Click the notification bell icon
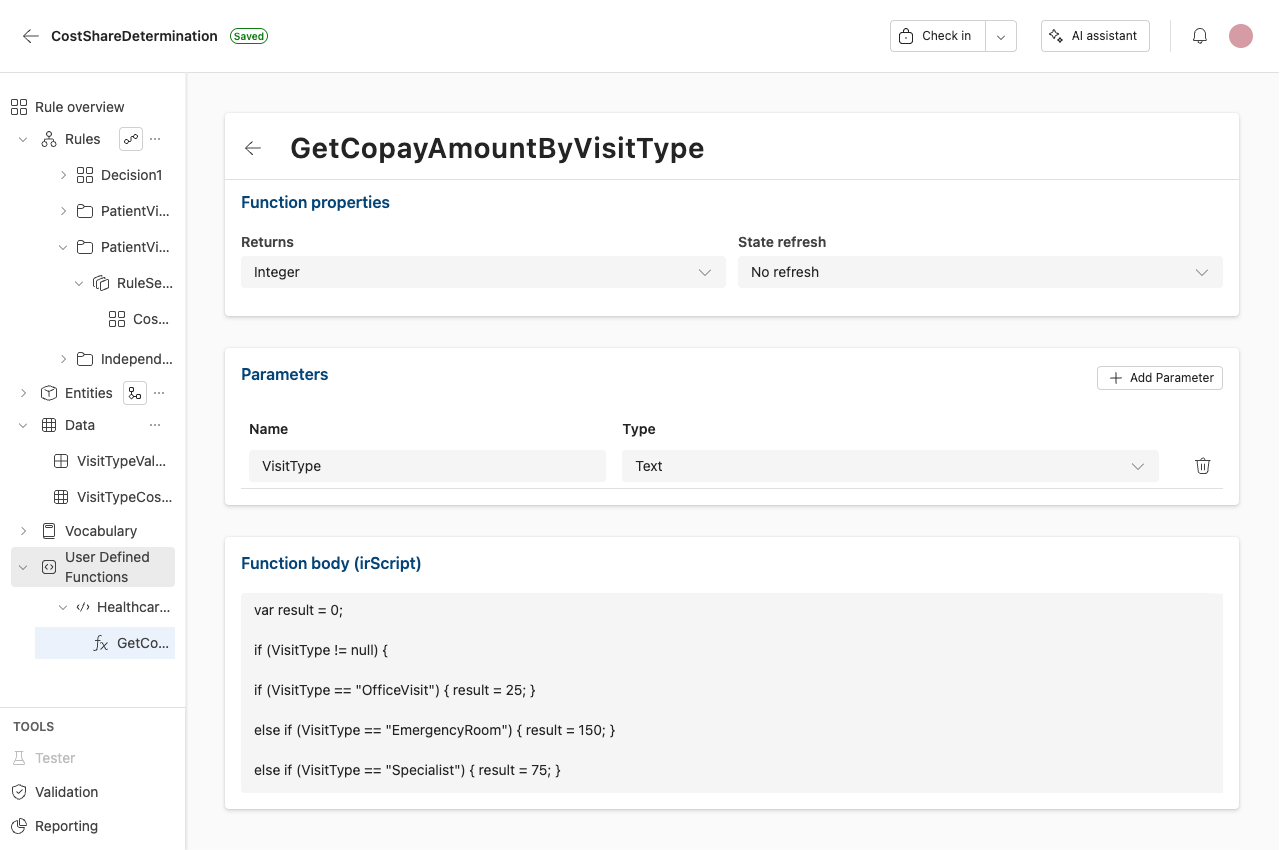The width and height of the screenshot is (1280, 850). click(1199, 35)
